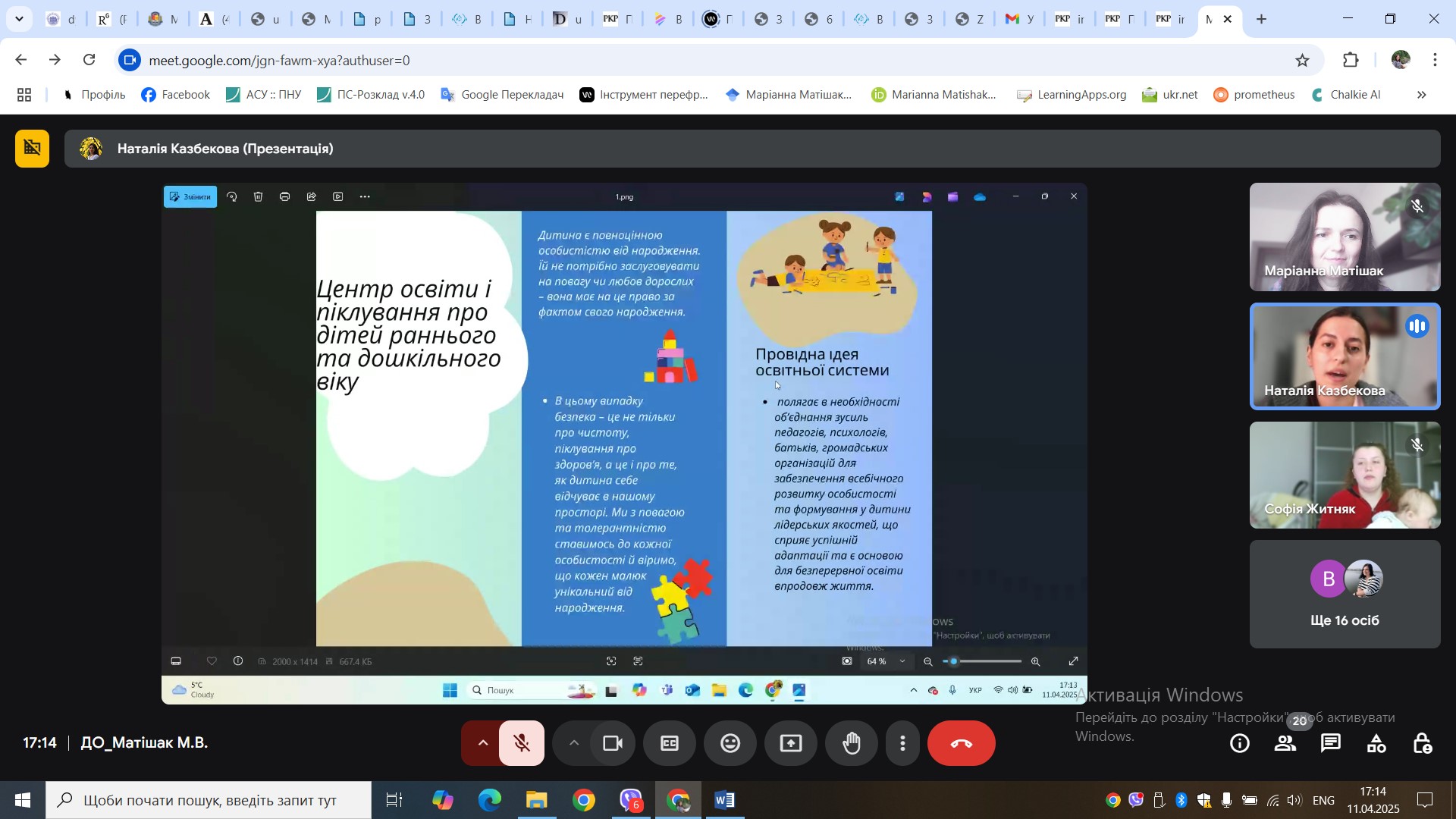Open the LearningApps.org bookmark
This screenshot has height=819, width=1456.
(x=1072, y=95)
